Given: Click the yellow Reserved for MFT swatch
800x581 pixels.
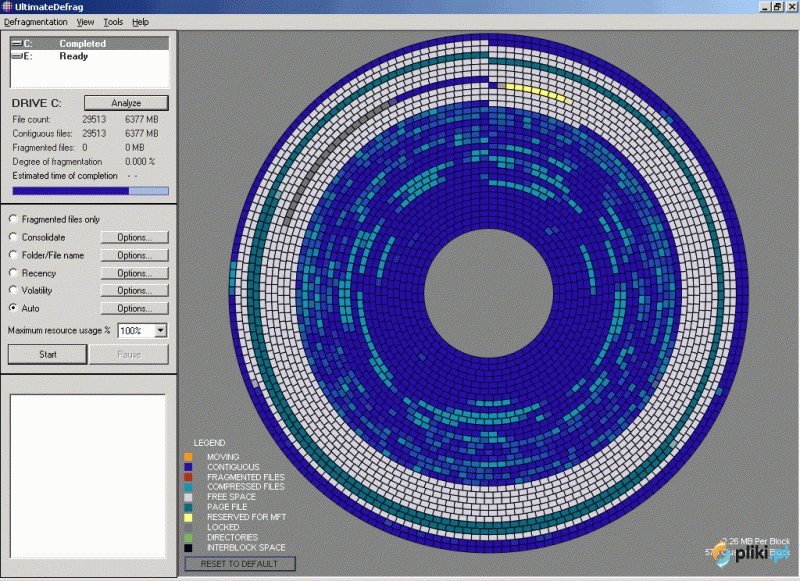Looking at the screenshot, I should tap(188, 517).
